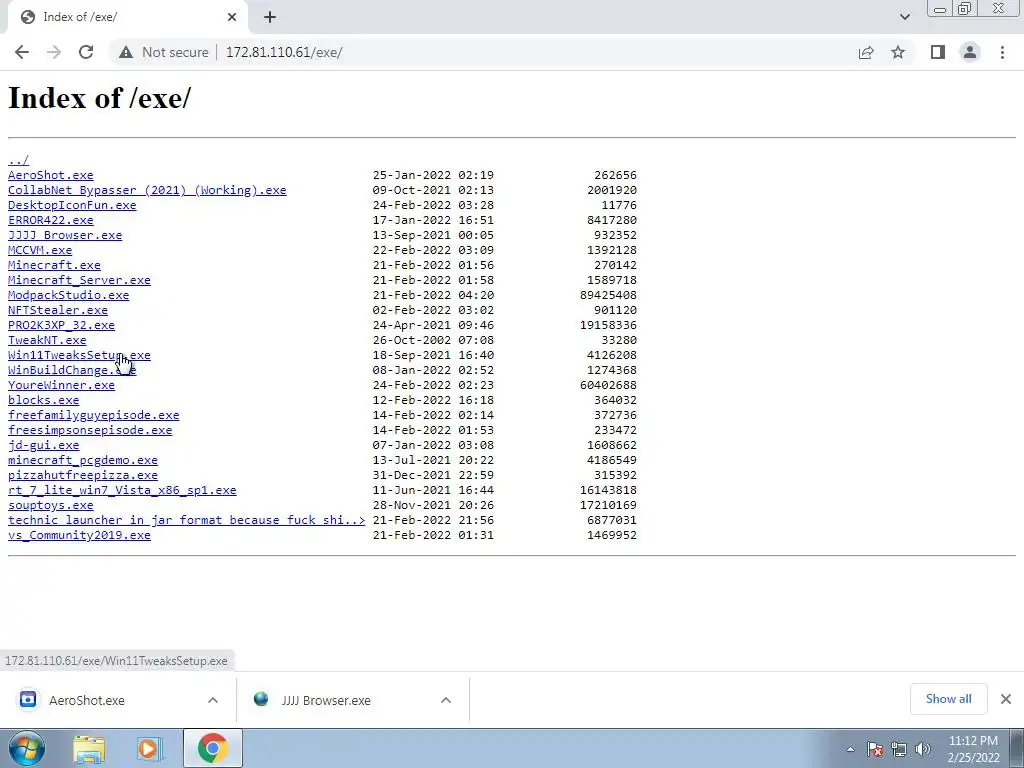Image resolution: width=1024 pixels, height=768 pixels.
Task: Select the Index of /exe/ tab
Action: 127,17
